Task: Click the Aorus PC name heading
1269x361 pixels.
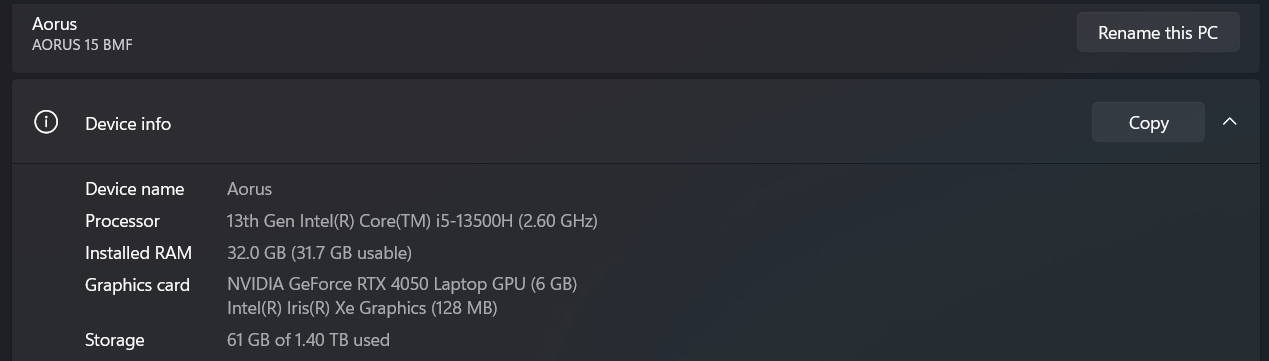Action: point(54,23)
